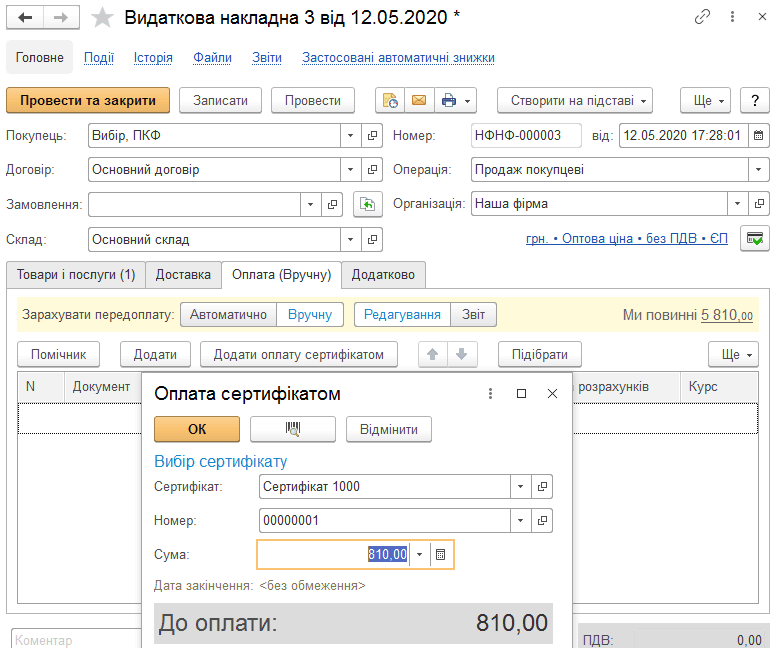This screenshot has width=773, height=648.
Task: Open the three-dot menu in title bar
Action: 732,17
